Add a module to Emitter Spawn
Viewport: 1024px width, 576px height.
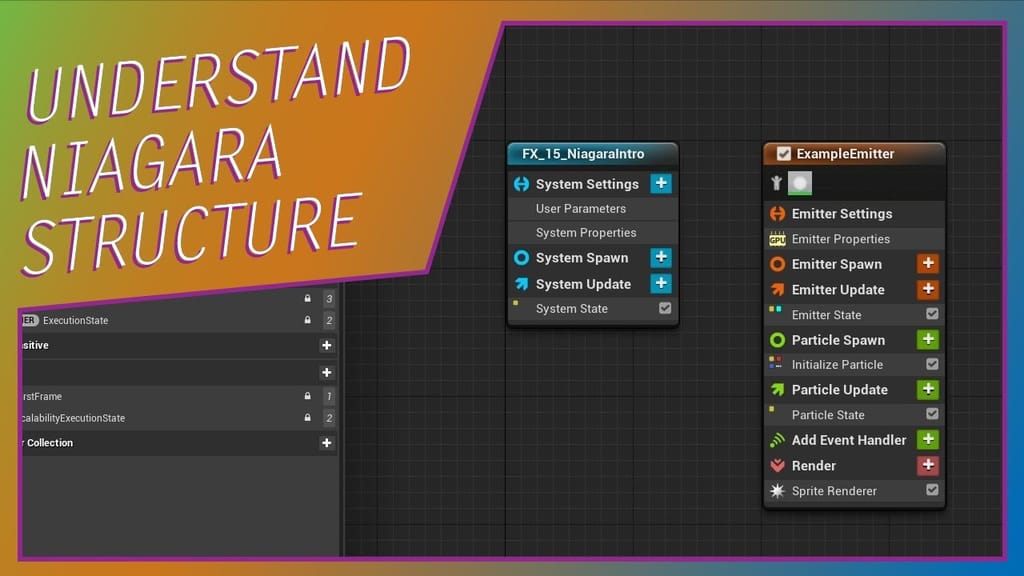928,263
